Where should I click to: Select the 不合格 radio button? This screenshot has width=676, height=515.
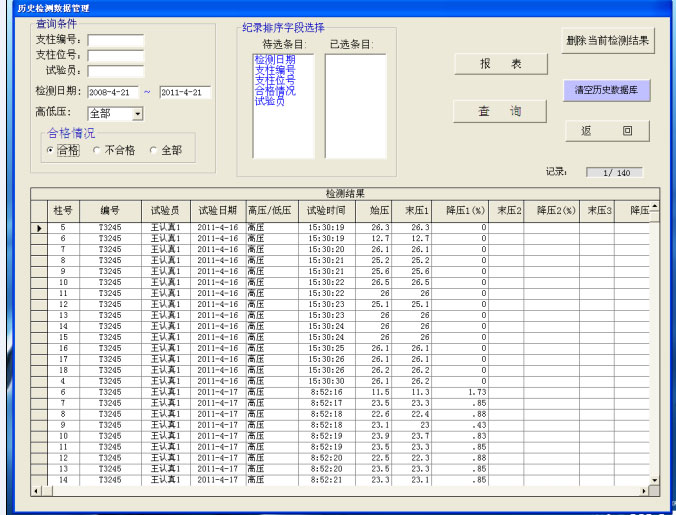(97, 150)
